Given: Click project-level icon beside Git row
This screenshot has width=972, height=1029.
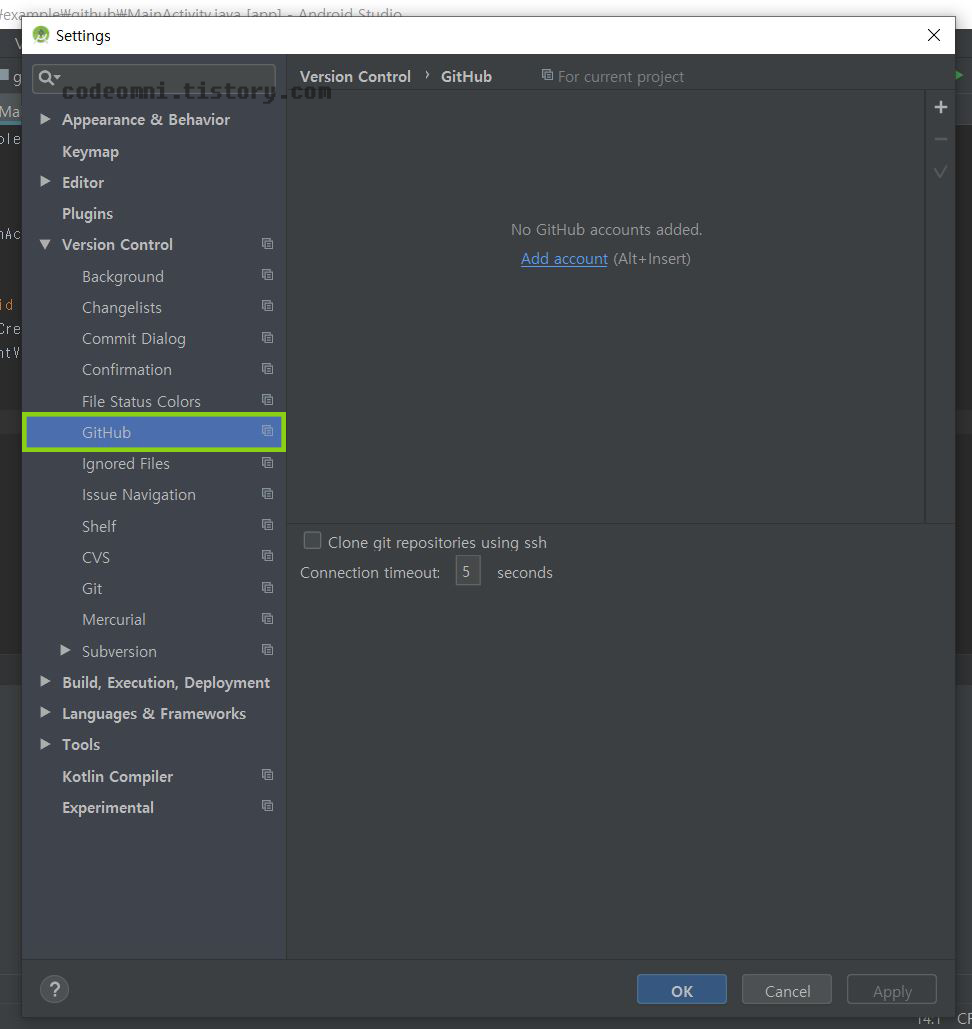Looking at the screenshot, I should tap(267, 587).
